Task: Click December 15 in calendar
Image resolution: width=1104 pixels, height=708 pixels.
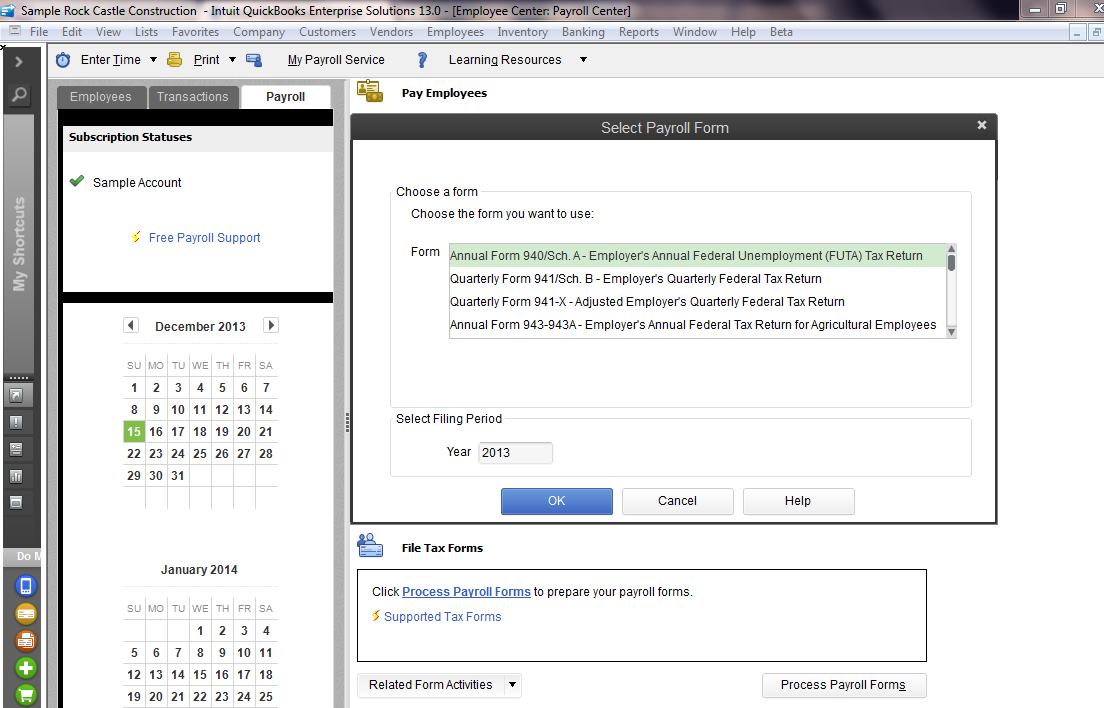Action: coord(134,431)
